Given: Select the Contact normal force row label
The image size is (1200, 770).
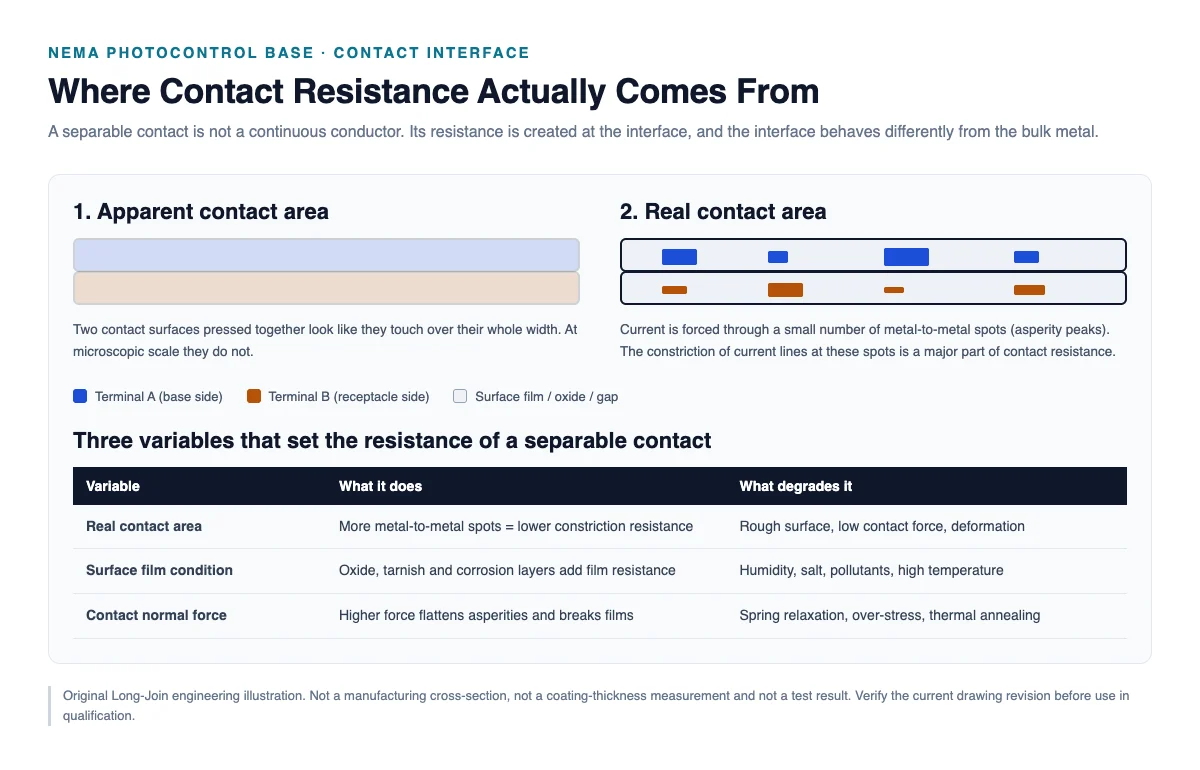Looking at the screenshot, I should (x=156, y=615).
